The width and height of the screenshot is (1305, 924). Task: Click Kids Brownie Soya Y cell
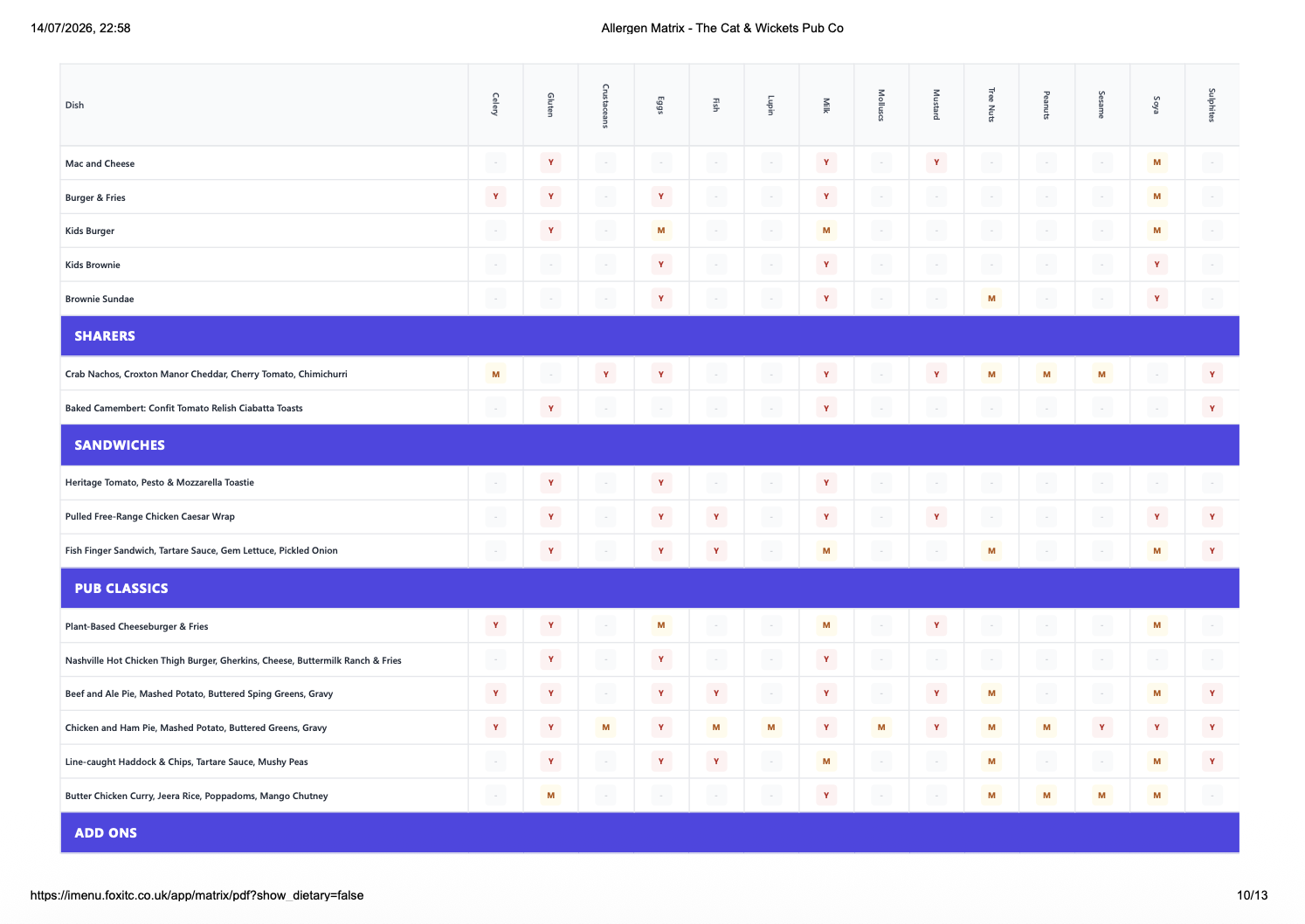click(x=1157, y=265)
